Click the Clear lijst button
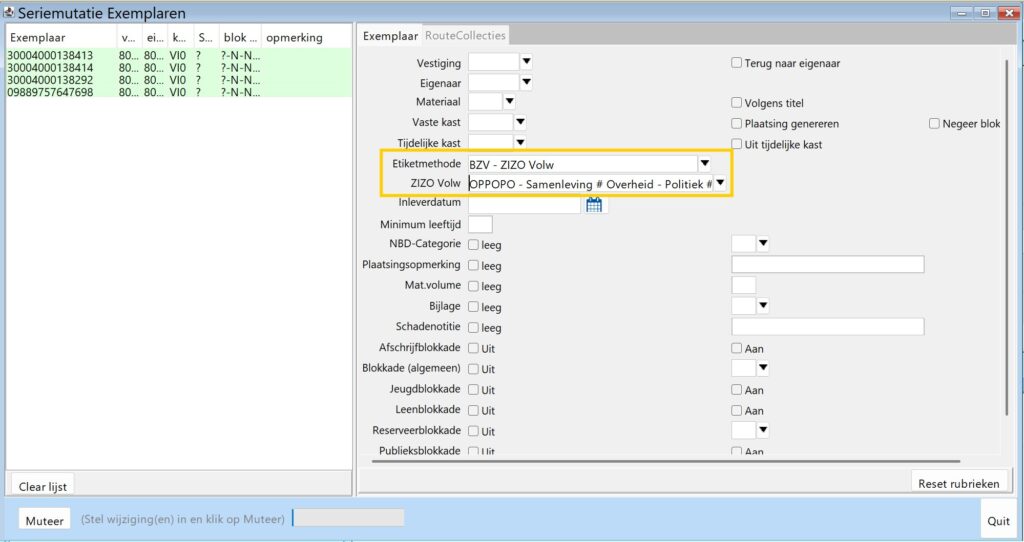Viewport: 1024px width, 542px height. pyautogui.click(x=43, y=487)
